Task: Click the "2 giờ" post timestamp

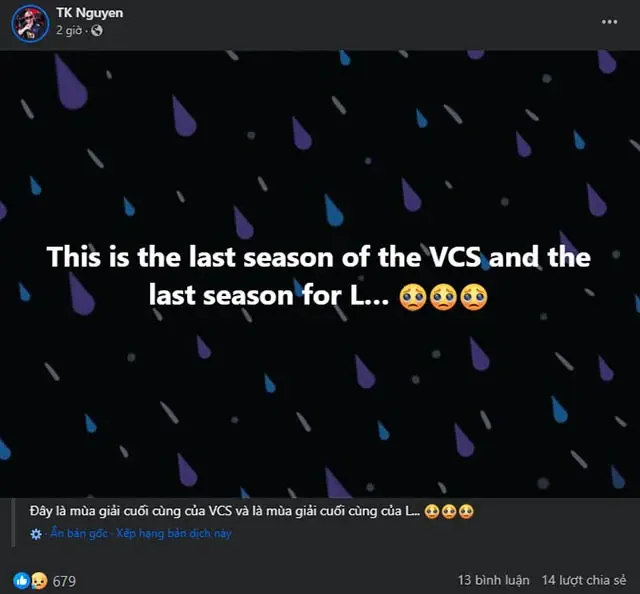Action: pos(69,31)
